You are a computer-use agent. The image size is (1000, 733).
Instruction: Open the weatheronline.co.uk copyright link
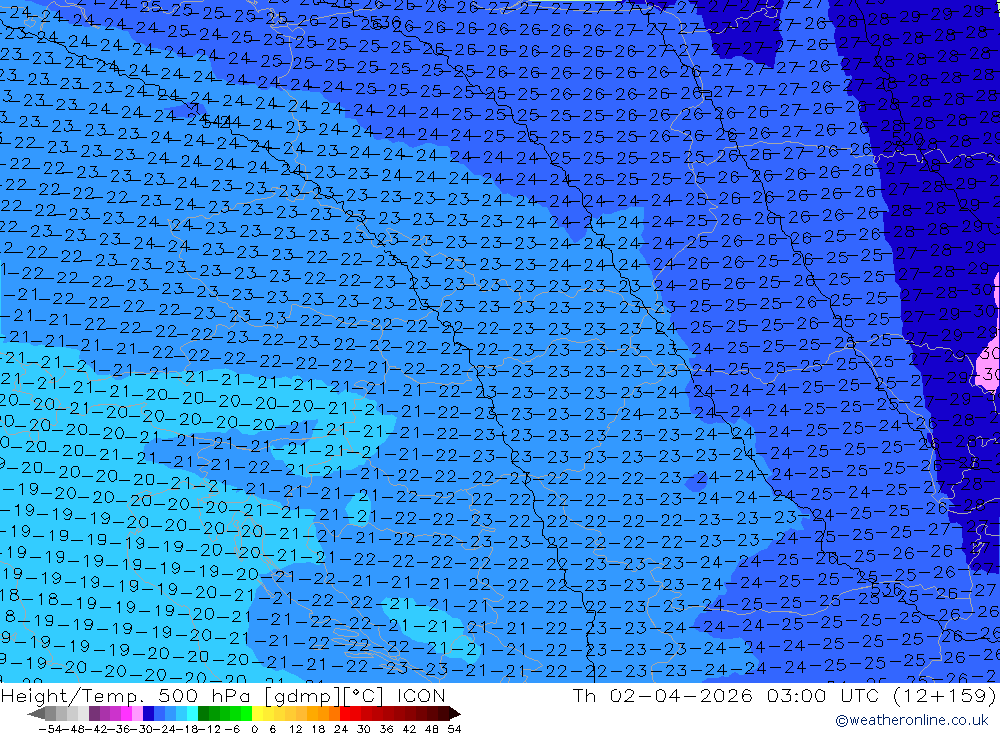[912, 720]
